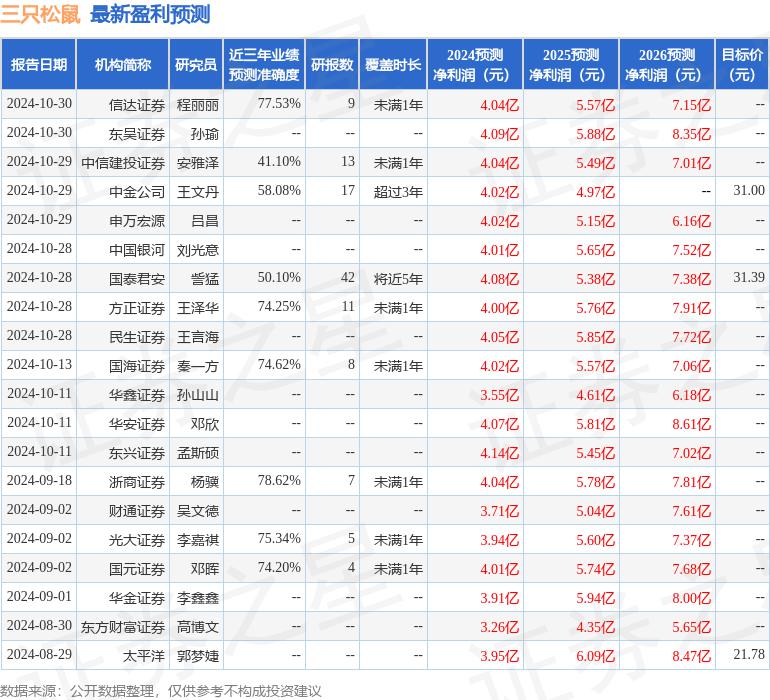Viewport: 770px width, 700px height.
Task: Click institution 财通证券
Action: click(x=137, y=510)
